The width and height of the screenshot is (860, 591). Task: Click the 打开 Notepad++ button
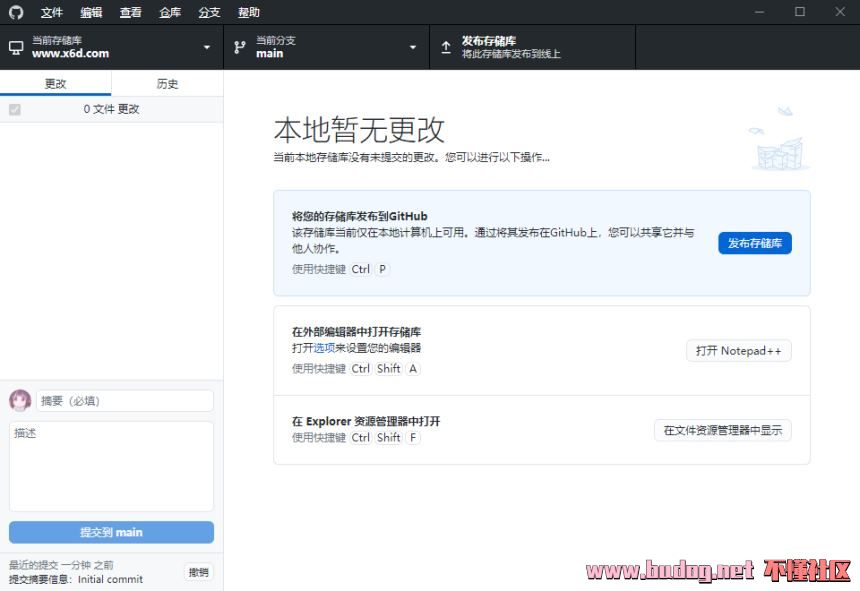pos(738,351)
